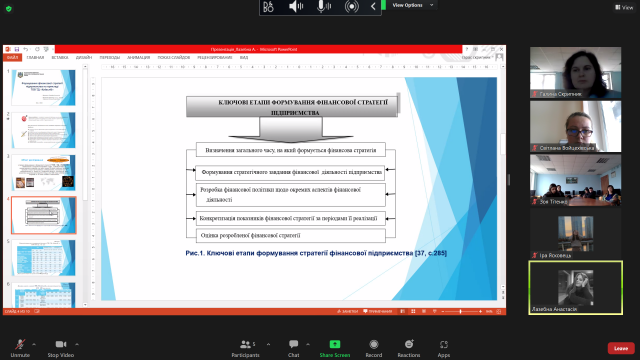Click the green encryption shield icon
This screenshot has width=640, height=360.
(x=9, y=9)
